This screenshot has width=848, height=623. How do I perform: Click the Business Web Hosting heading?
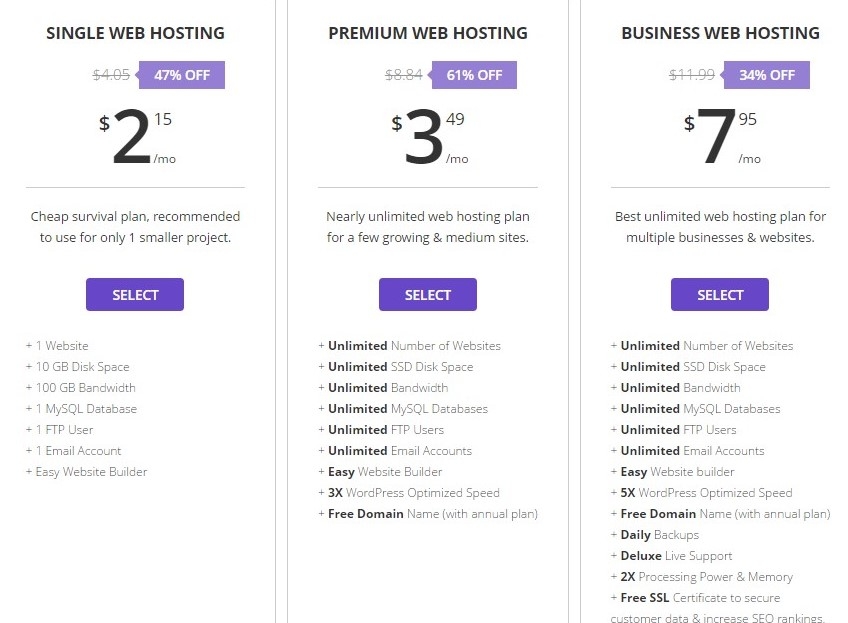(x=720, y=33)
